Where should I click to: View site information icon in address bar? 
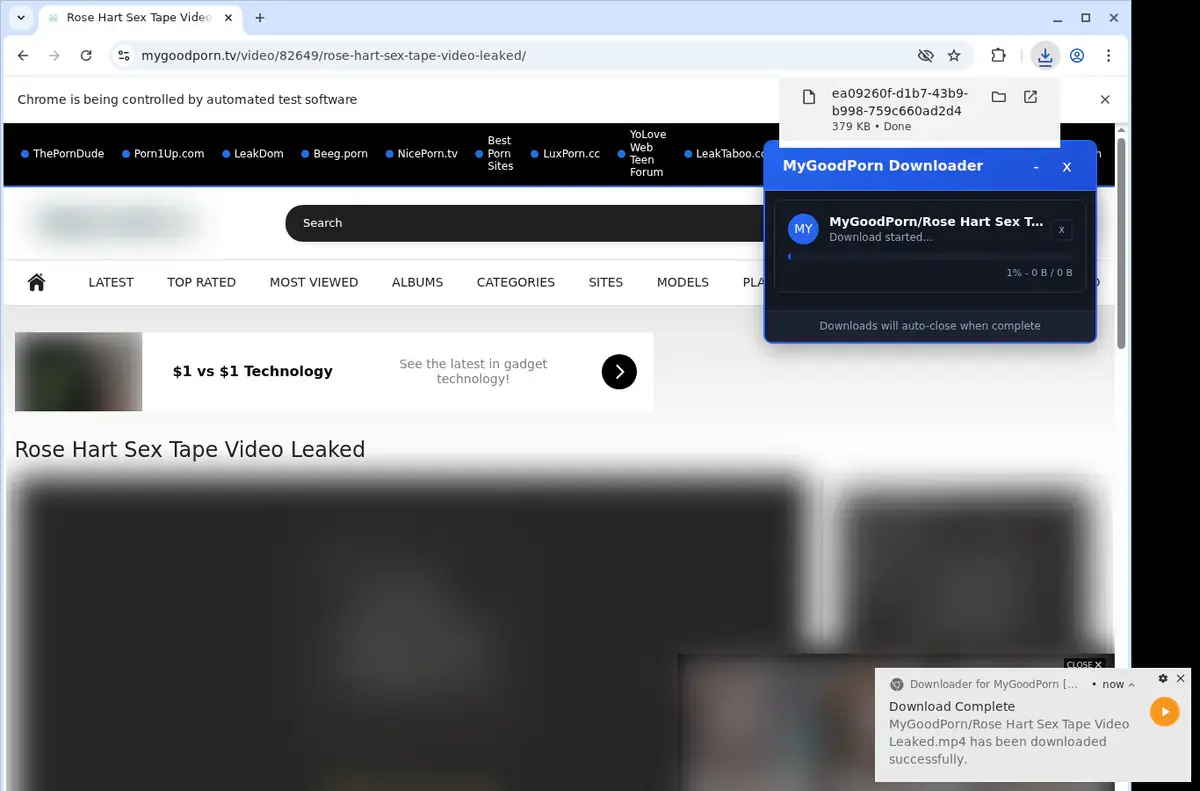(123, 56)
